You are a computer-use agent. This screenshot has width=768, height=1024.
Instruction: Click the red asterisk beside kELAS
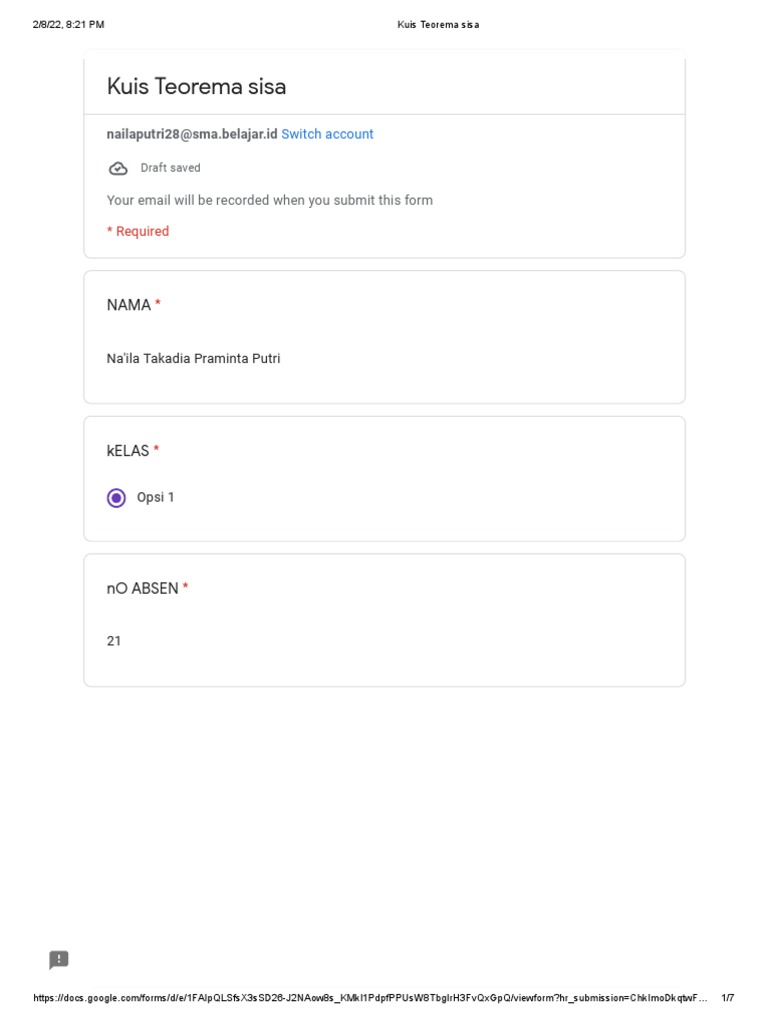156,451
